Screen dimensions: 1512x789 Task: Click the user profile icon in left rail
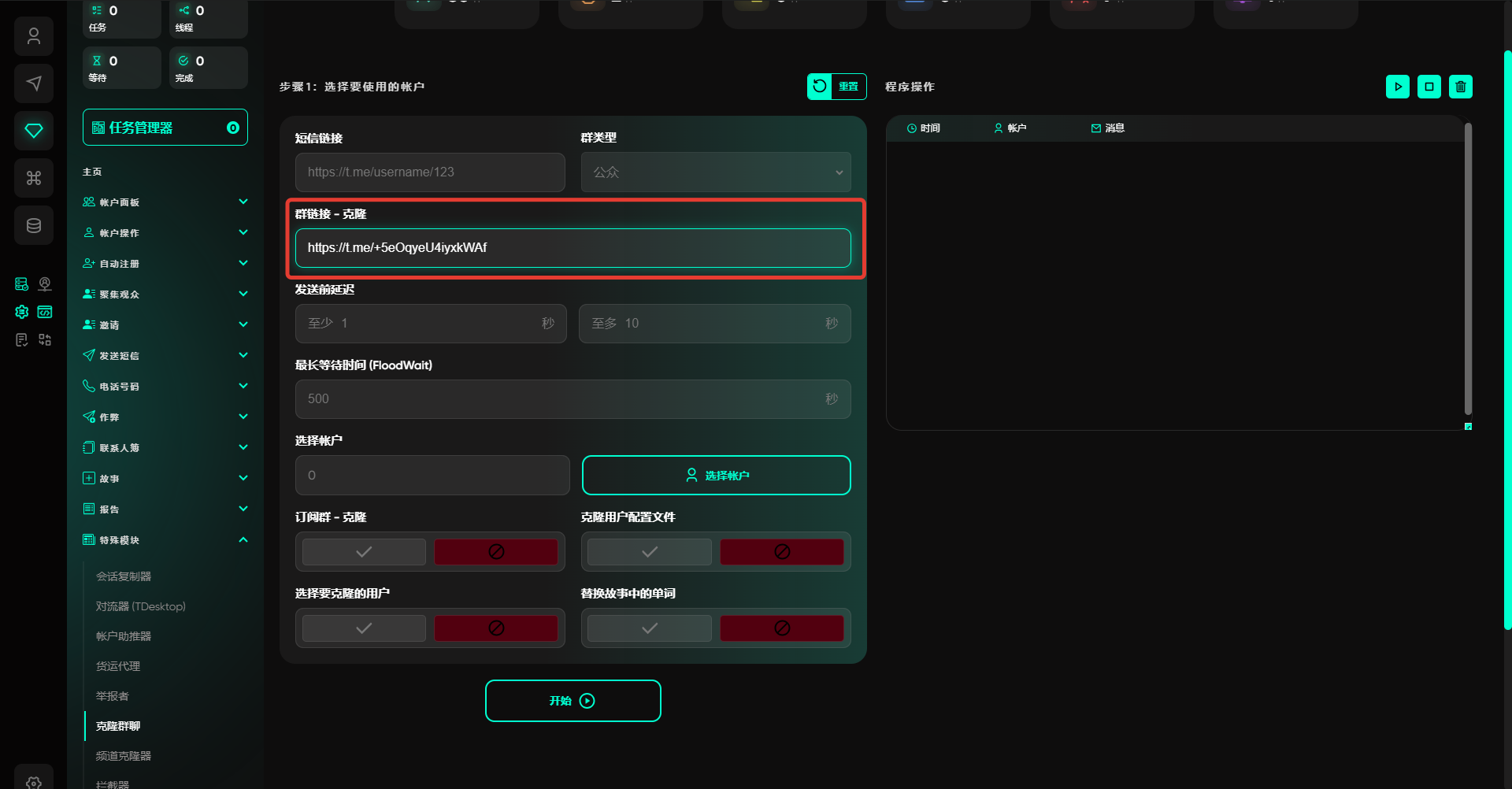(x=34, y=36)
